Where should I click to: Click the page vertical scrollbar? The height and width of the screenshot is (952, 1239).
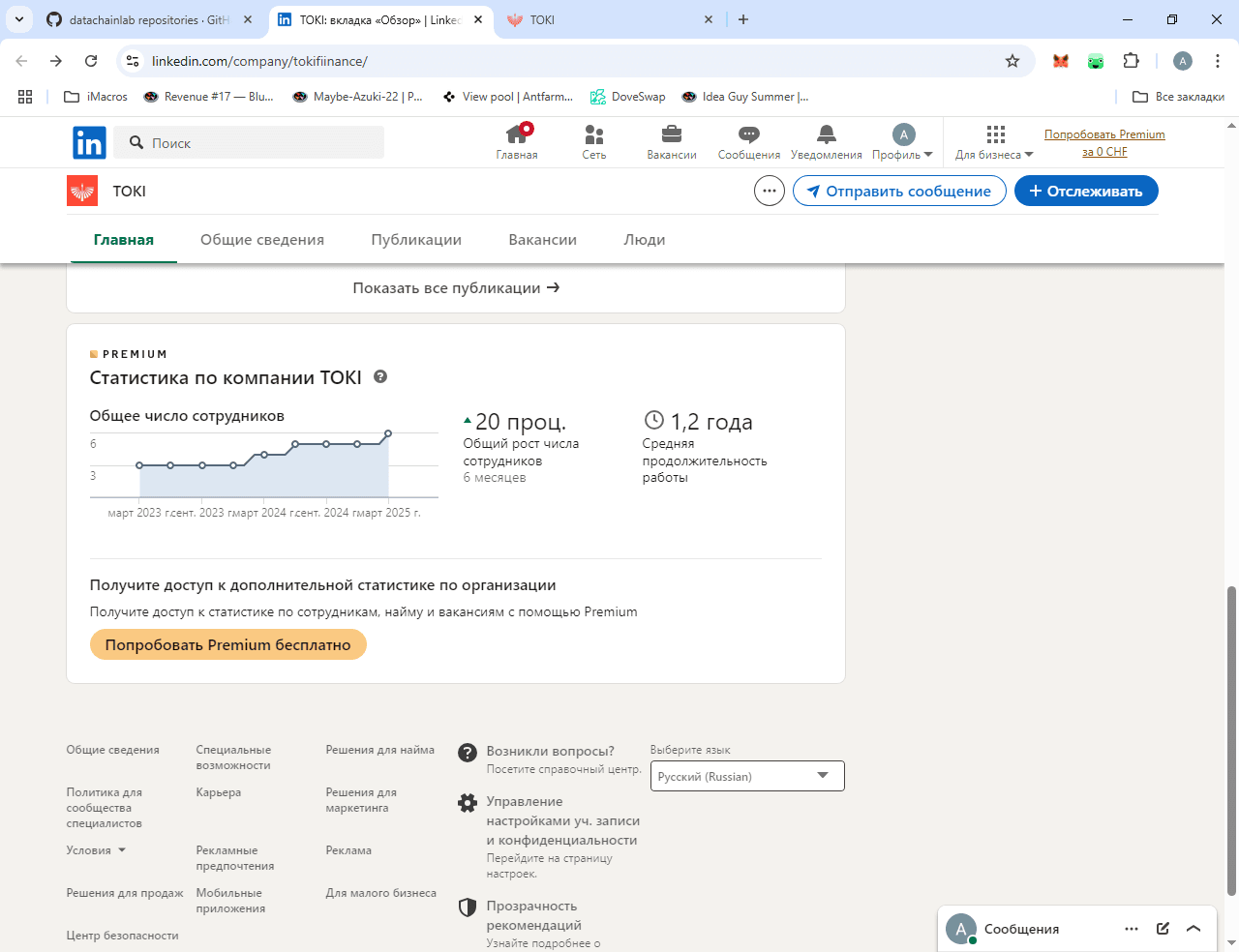[x=1231, y=740]
